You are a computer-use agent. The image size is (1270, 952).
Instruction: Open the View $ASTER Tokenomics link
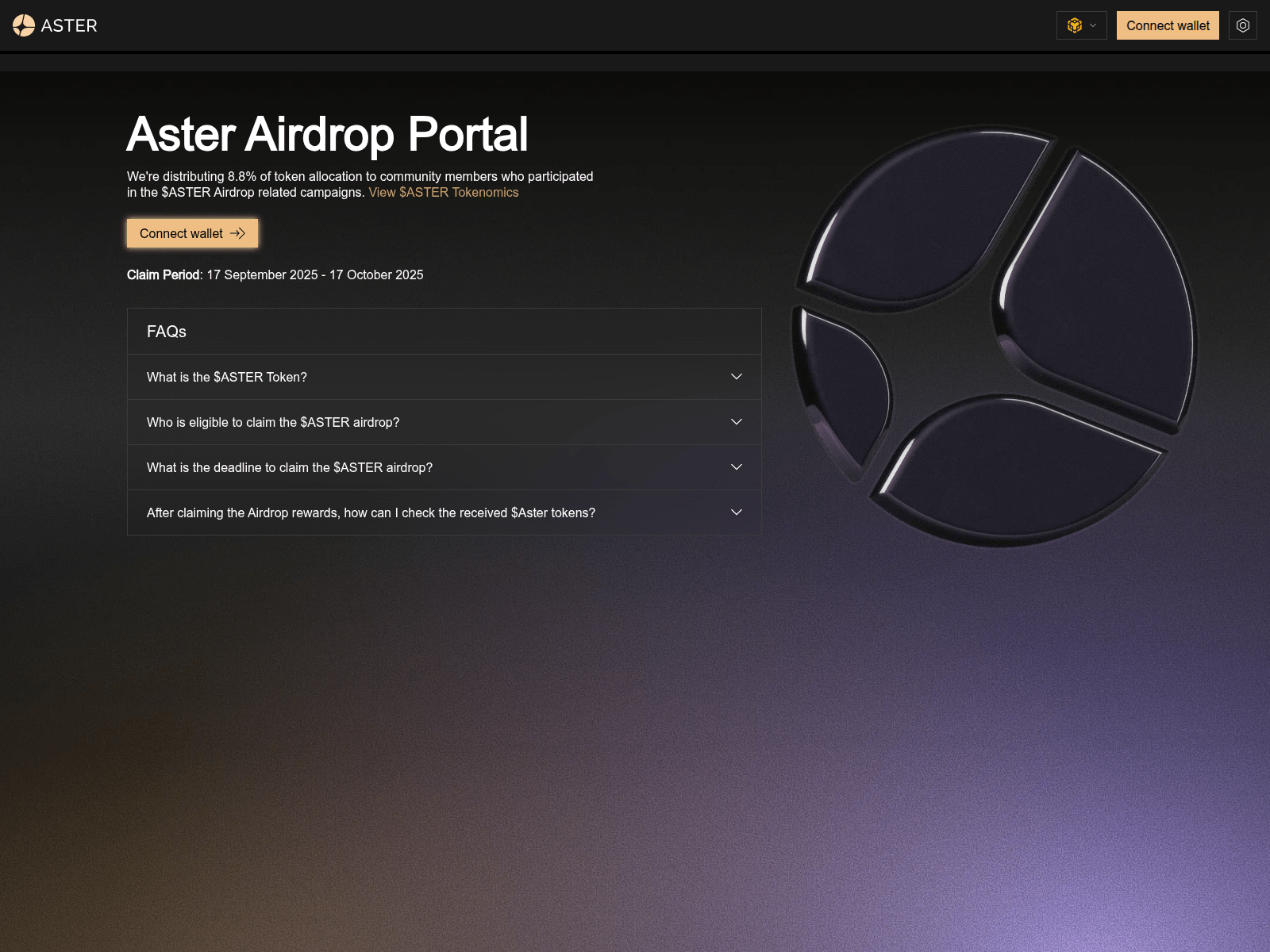[x=443, y=192]
